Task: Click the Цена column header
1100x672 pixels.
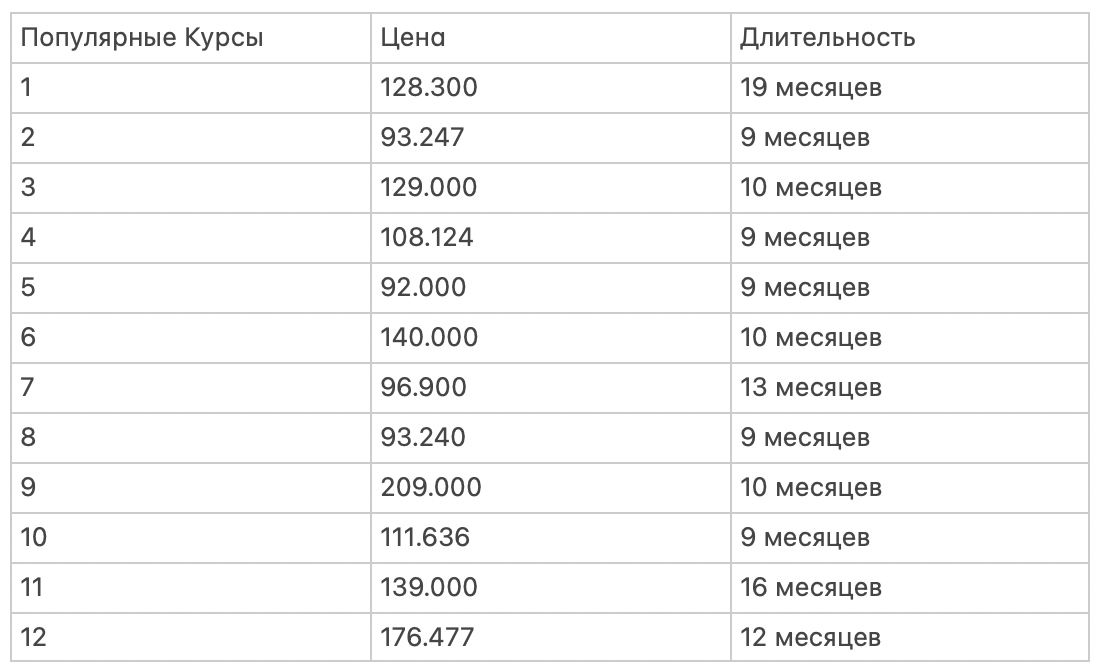Action: pyautogui.click(x=412, y=38)
